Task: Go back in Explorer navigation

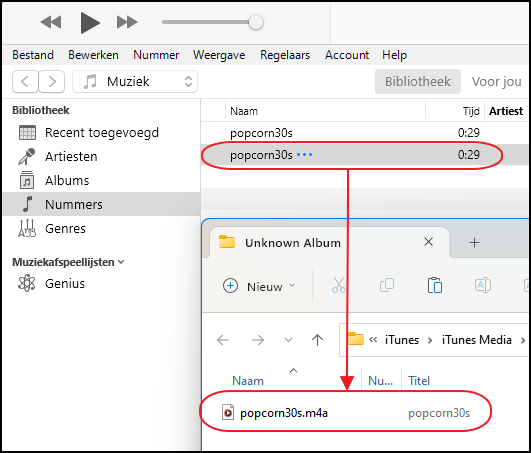Action: point(223,340)
